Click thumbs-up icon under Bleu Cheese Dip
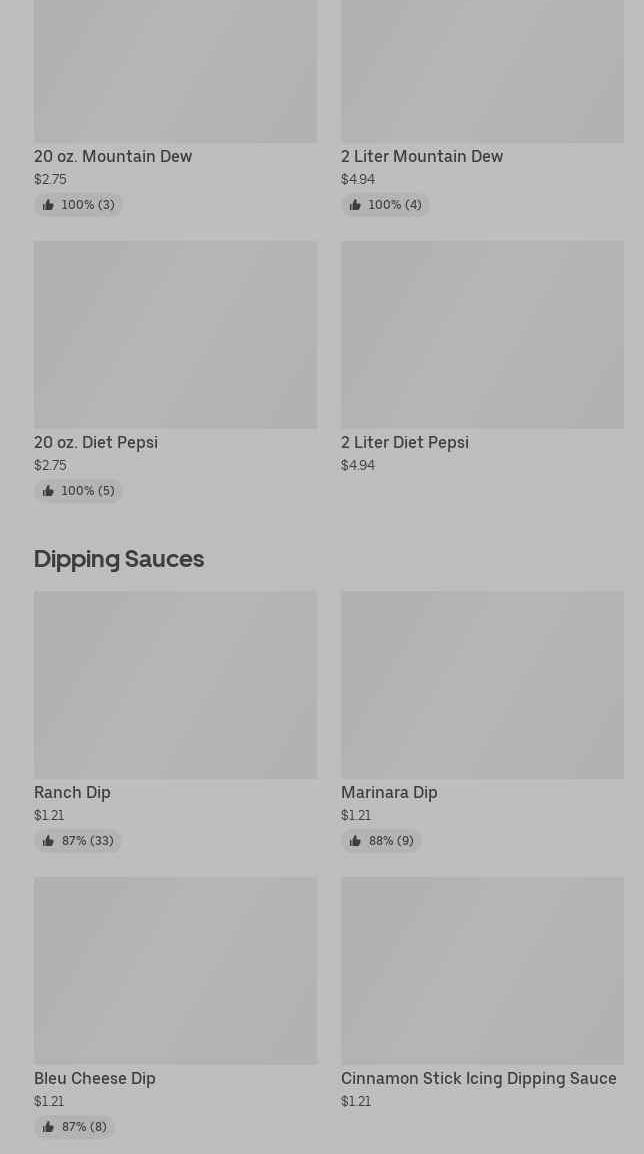644x1154 pixels. point(48,1127)
